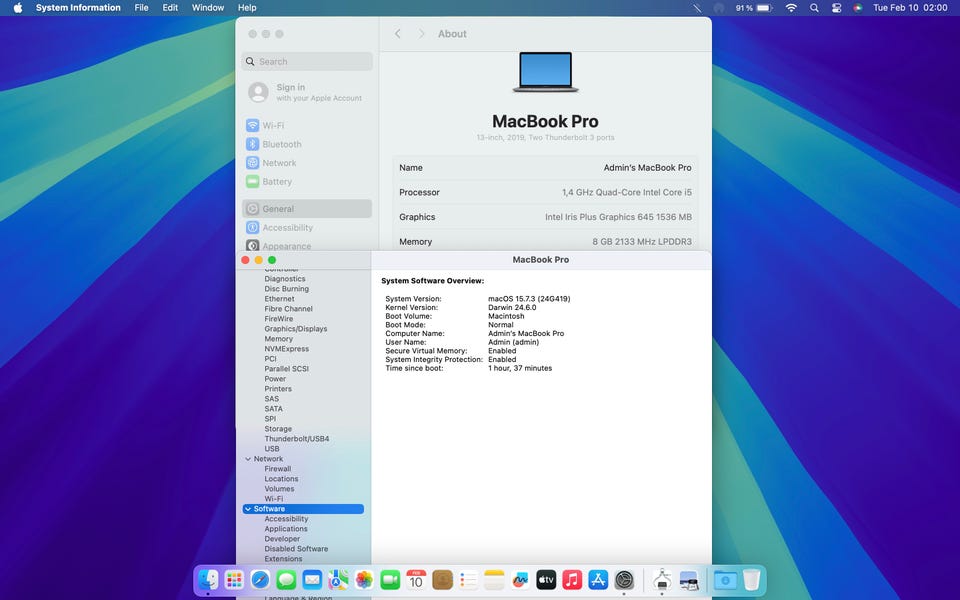This screenshot has height=600, width=960.
Task: Select Wi-Fi in System Settings sidebar
Action: (307, 126)
